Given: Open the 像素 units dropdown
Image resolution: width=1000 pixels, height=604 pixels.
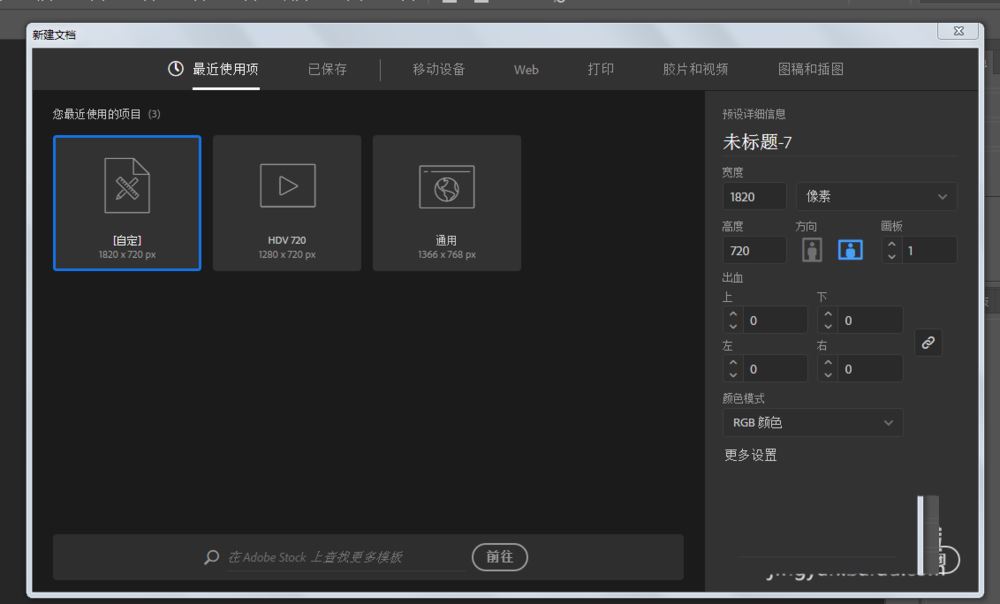Looking at the screenshot, I should point(876,196).
